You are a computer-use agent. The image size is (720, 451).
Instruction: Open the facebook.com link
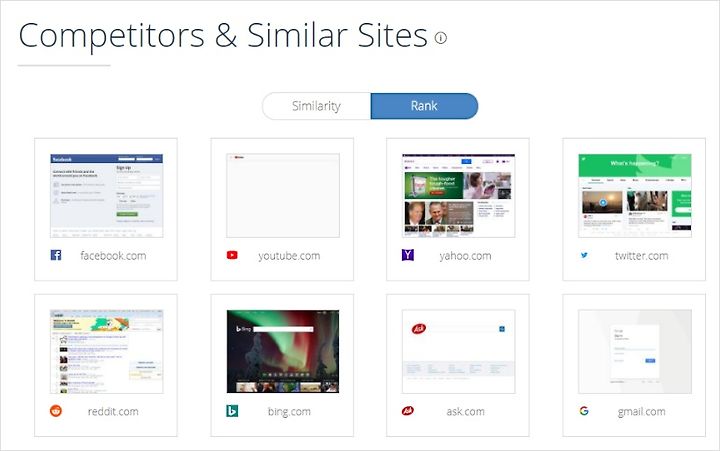(x=113, y=256)
